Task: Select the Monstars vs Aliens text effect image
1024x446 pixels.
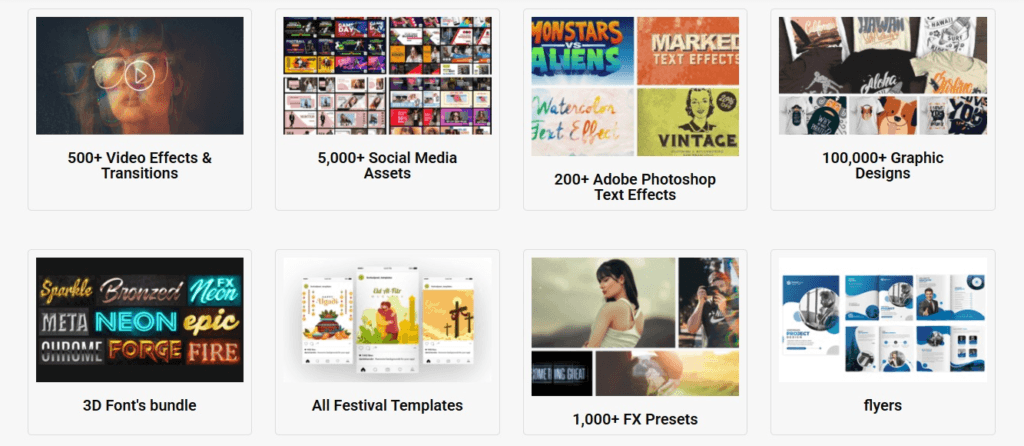Action: click(x=582, y=50)
